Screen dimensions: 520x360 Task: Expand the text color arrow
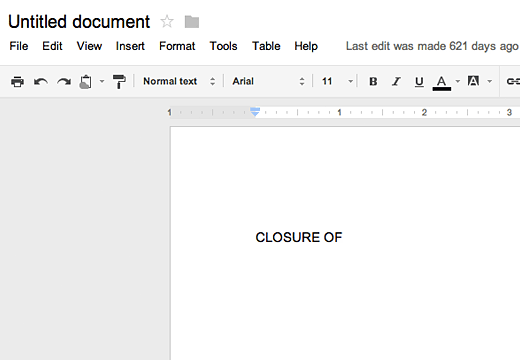(x=458, y=81)
